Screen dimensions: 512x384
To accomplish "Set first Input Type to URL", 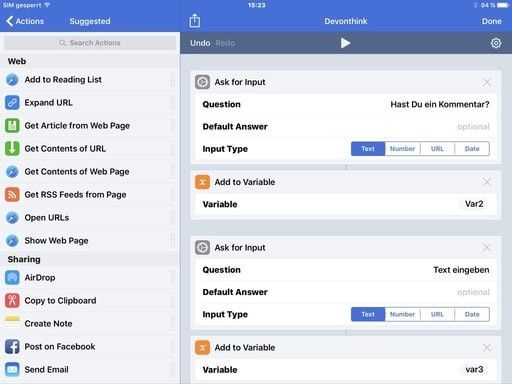I will [437, 149].
